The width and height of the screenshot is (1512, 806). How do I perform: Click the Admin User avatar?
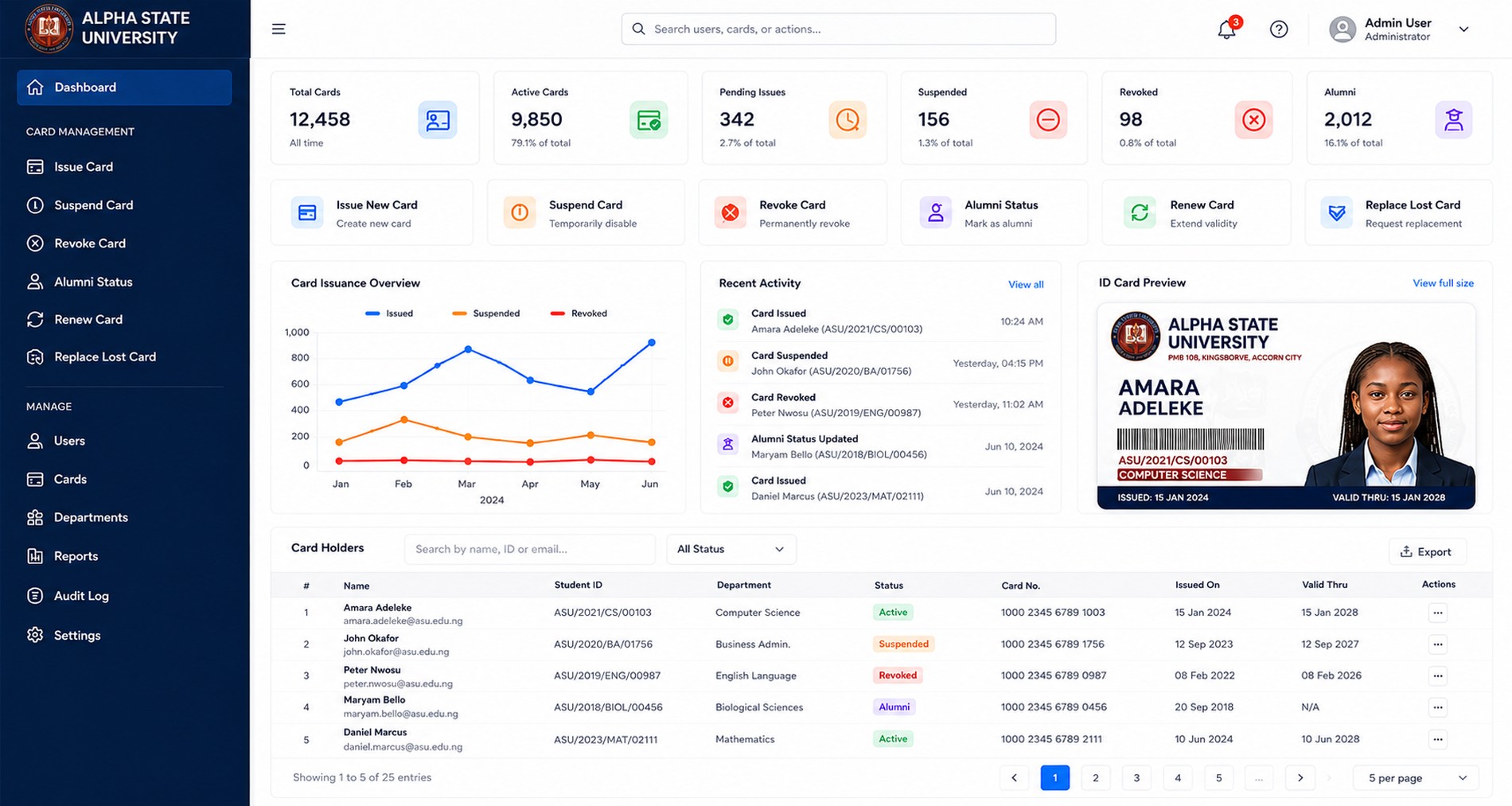pos(1342,29)
